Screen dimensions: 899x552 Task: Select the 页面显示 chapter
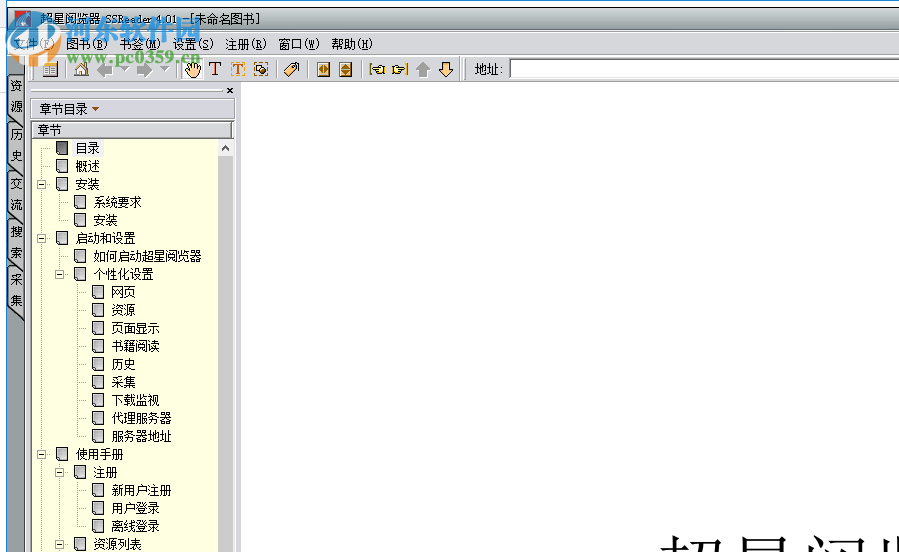[x=135, y=328]
